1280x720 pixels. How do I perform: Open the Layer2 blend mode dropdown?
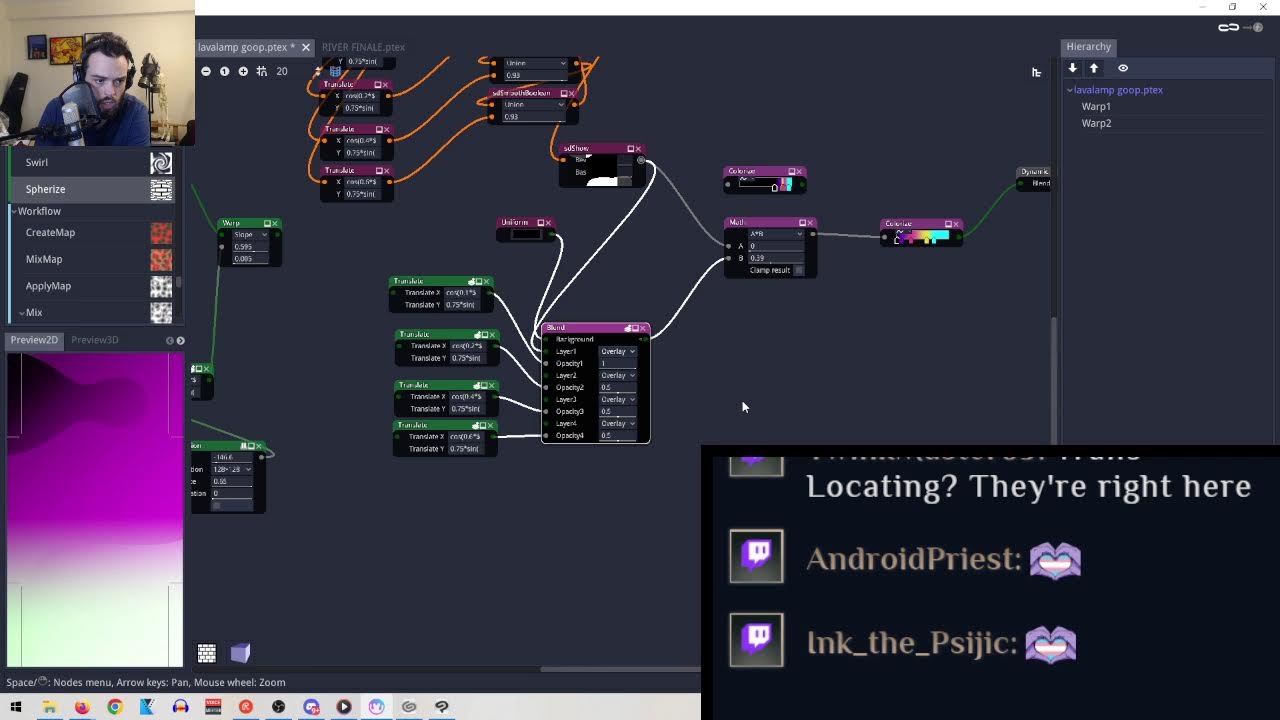pyautogui.click(x=618, y=375)
